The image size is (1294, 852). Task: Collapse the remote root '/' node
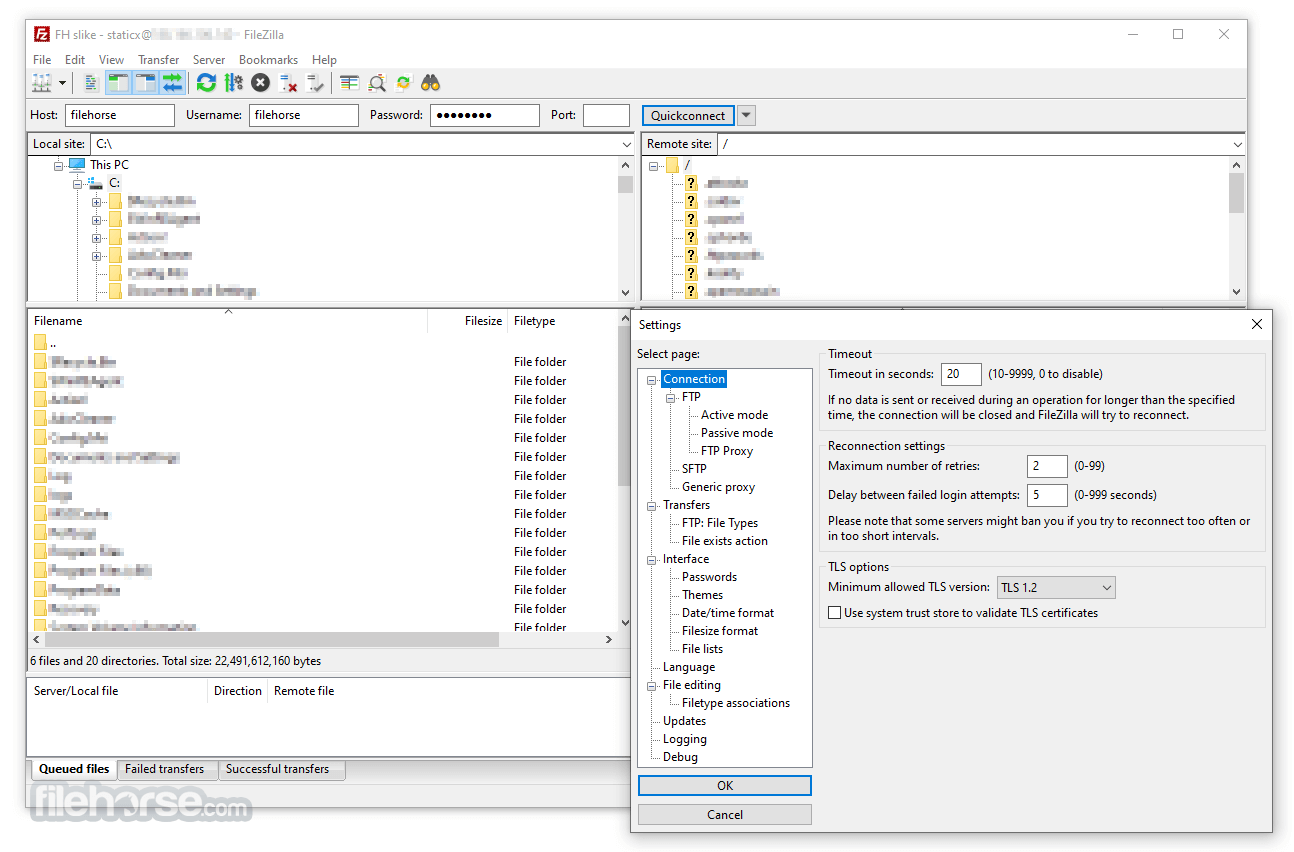(x=653, y=166)
